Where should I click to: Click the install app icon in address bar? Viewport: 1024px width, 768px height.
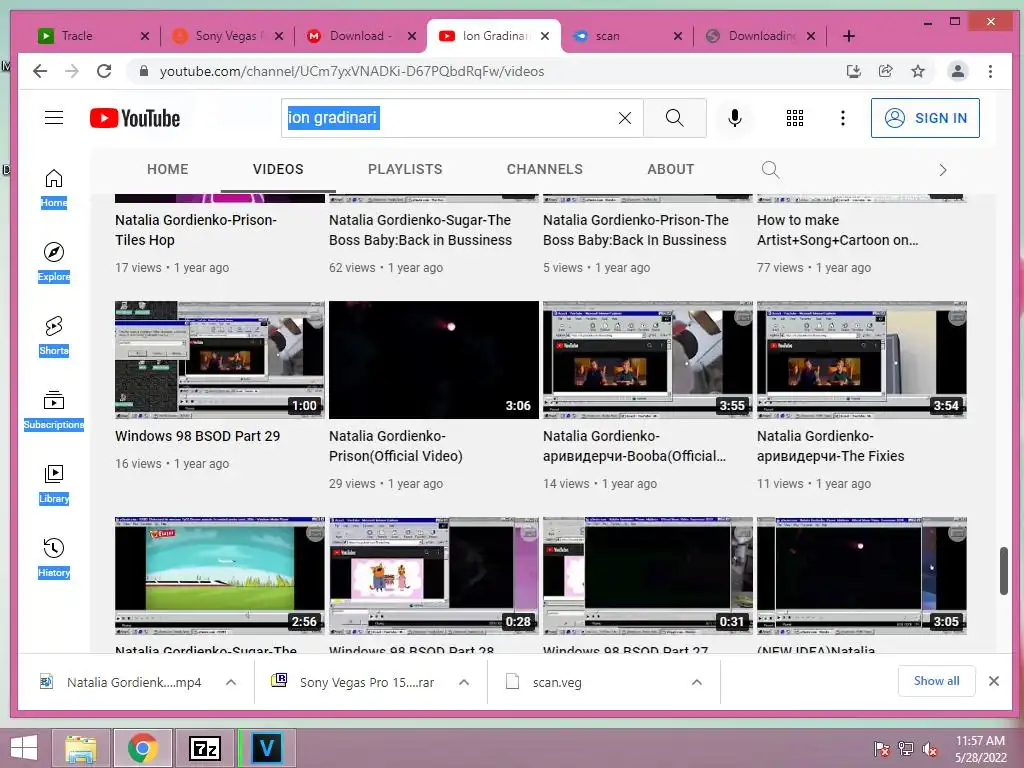point(853,71)
